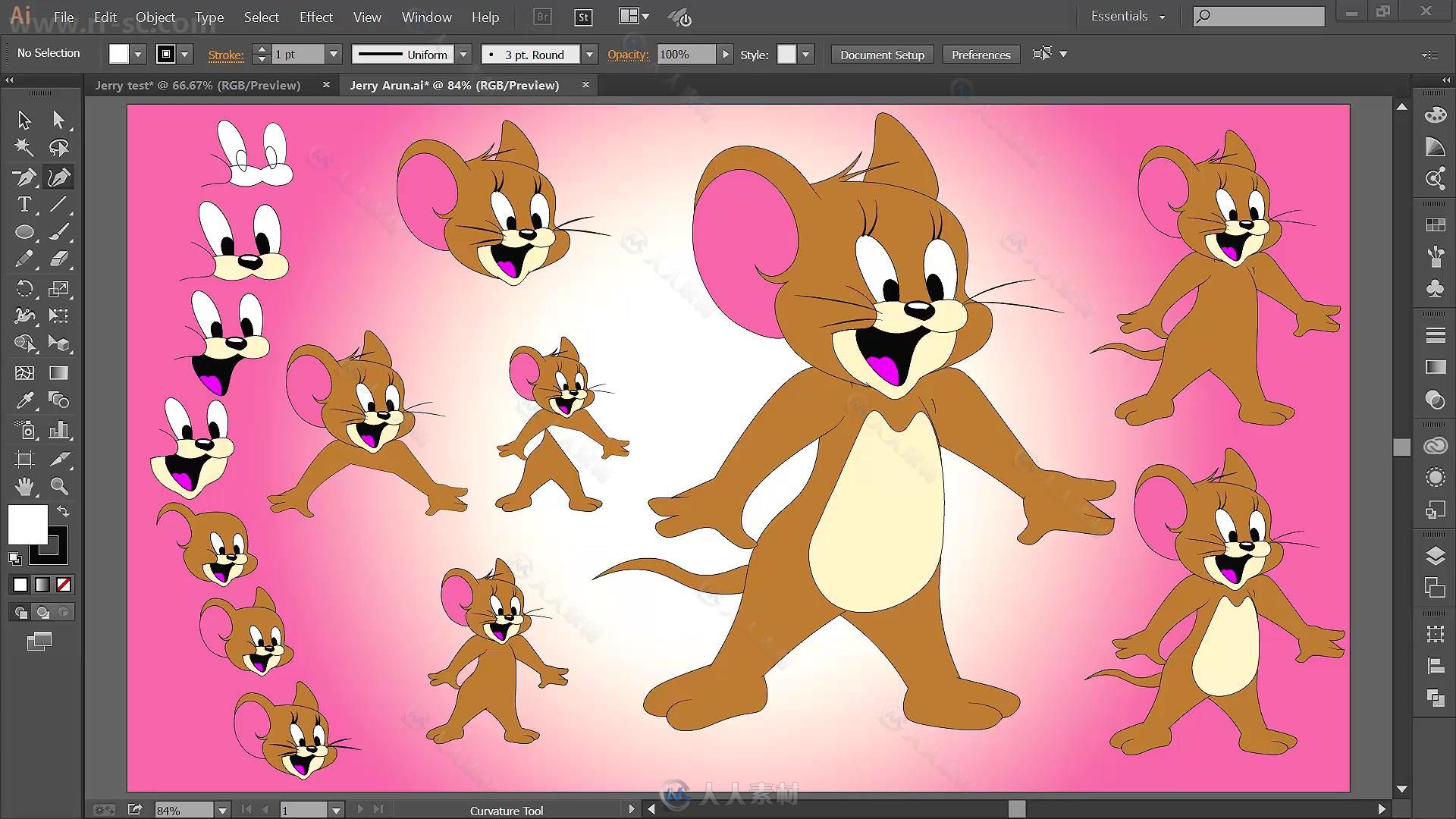Select the Slice tool
This screenshot has height=819, width=1456.
point(58,459)
